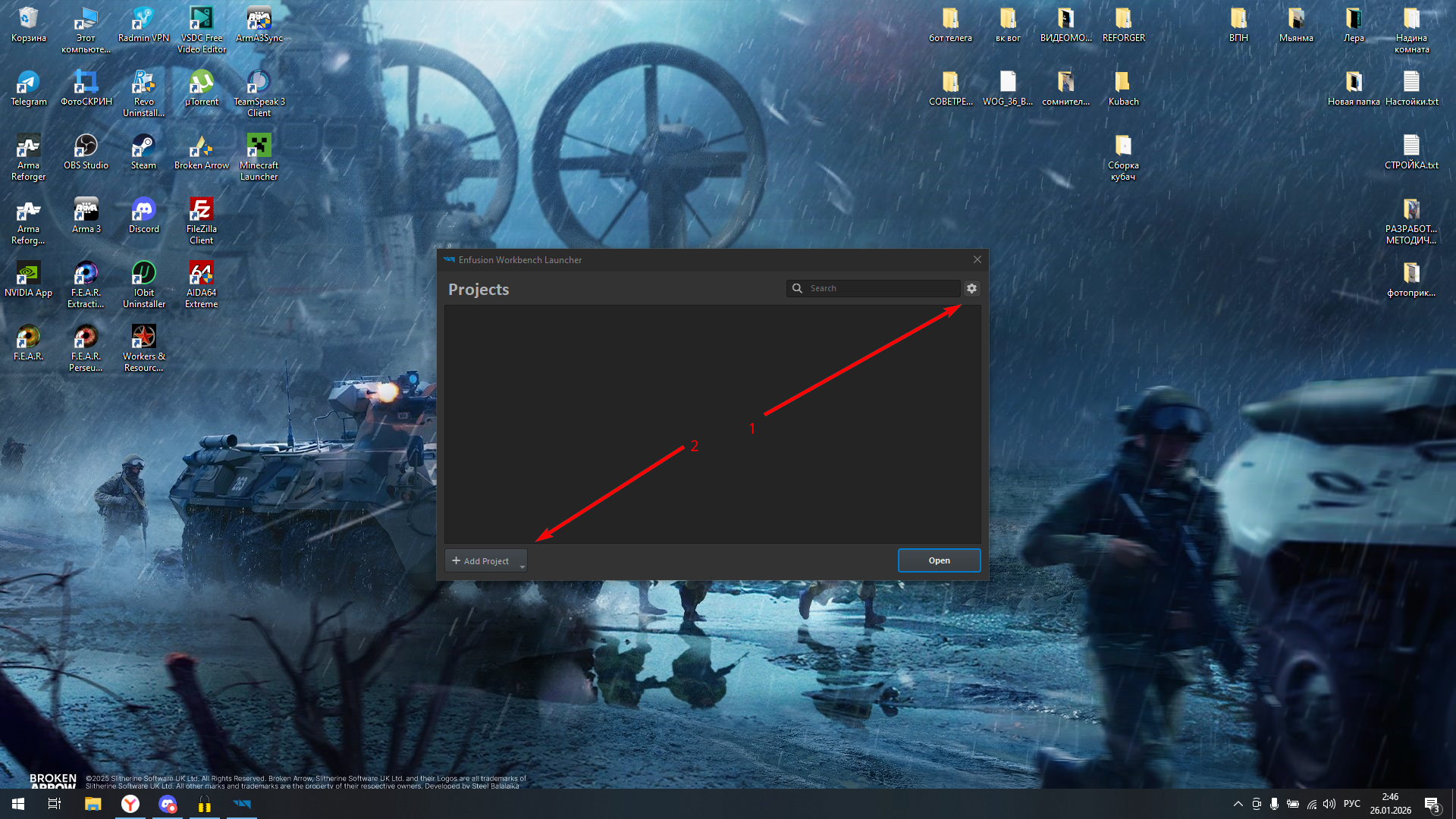Viewport: 1456px width, 819px height.
Task: Show hidden system tray icons chevron
Action: coord(1238,804)
